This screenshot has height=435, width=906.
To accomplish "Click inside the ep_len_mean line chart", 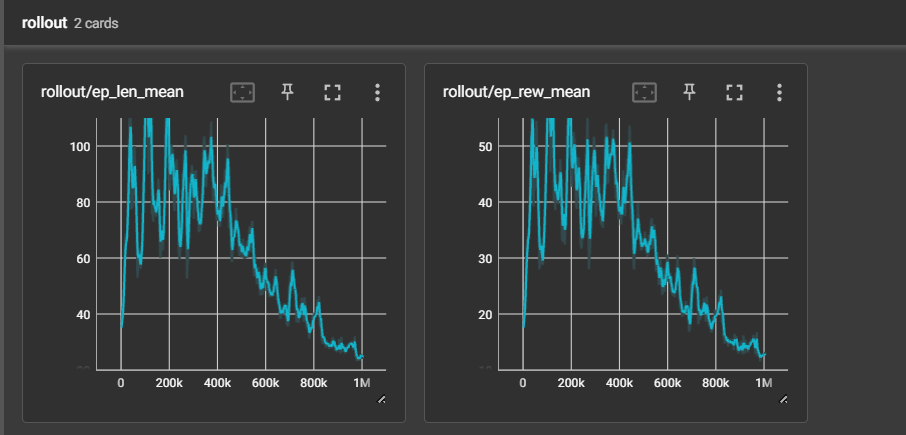I will tap(241, 243).
